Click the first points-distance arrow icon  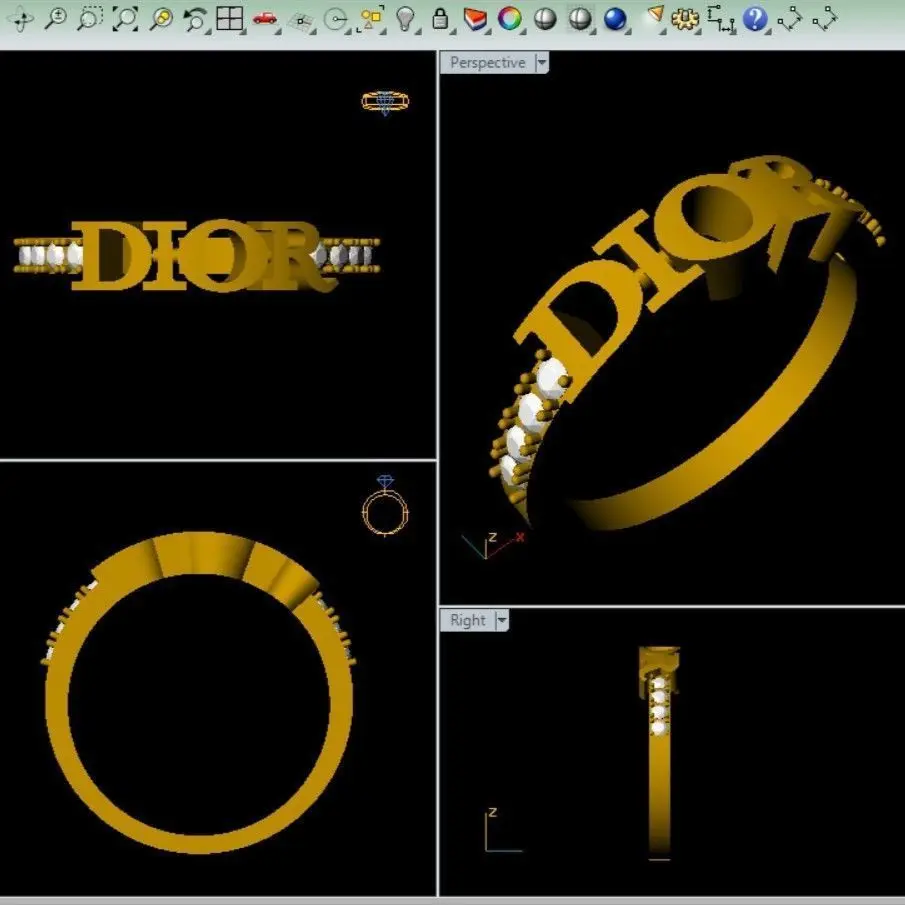(x=790, y=19)
